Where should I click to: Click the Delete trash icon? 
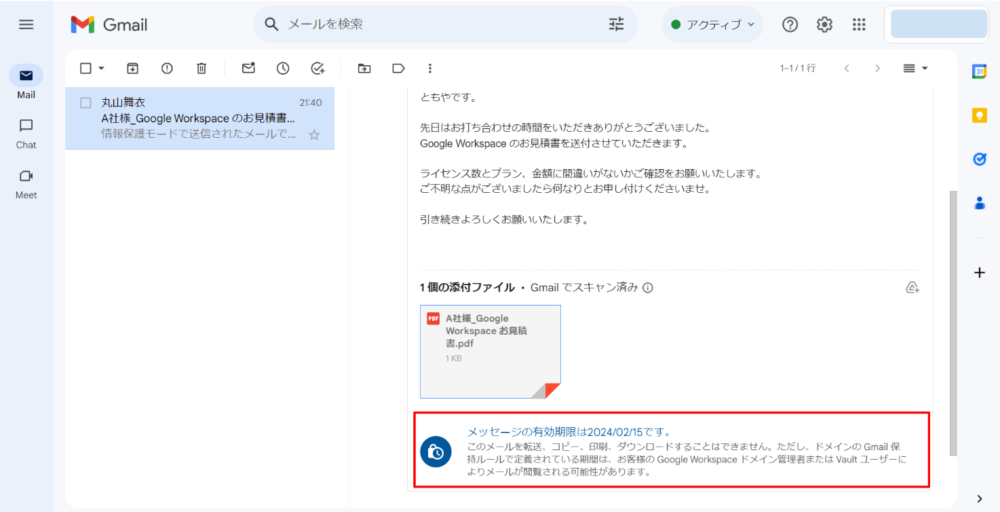point(202,68)
